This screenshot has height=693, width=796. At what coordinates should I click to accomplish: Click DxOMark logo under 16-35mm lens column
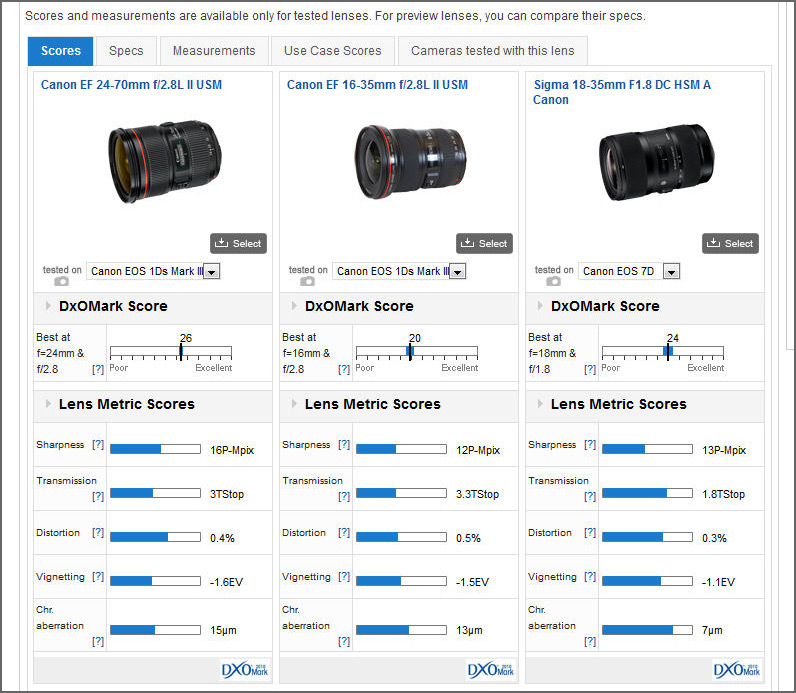[490, 670]
